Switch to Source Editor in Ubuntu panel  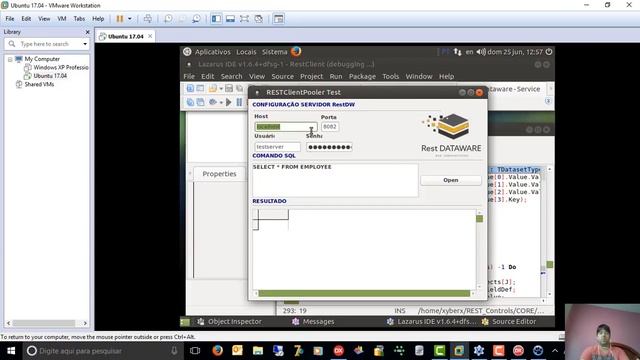pyautogui.click(x=509, y=322)
